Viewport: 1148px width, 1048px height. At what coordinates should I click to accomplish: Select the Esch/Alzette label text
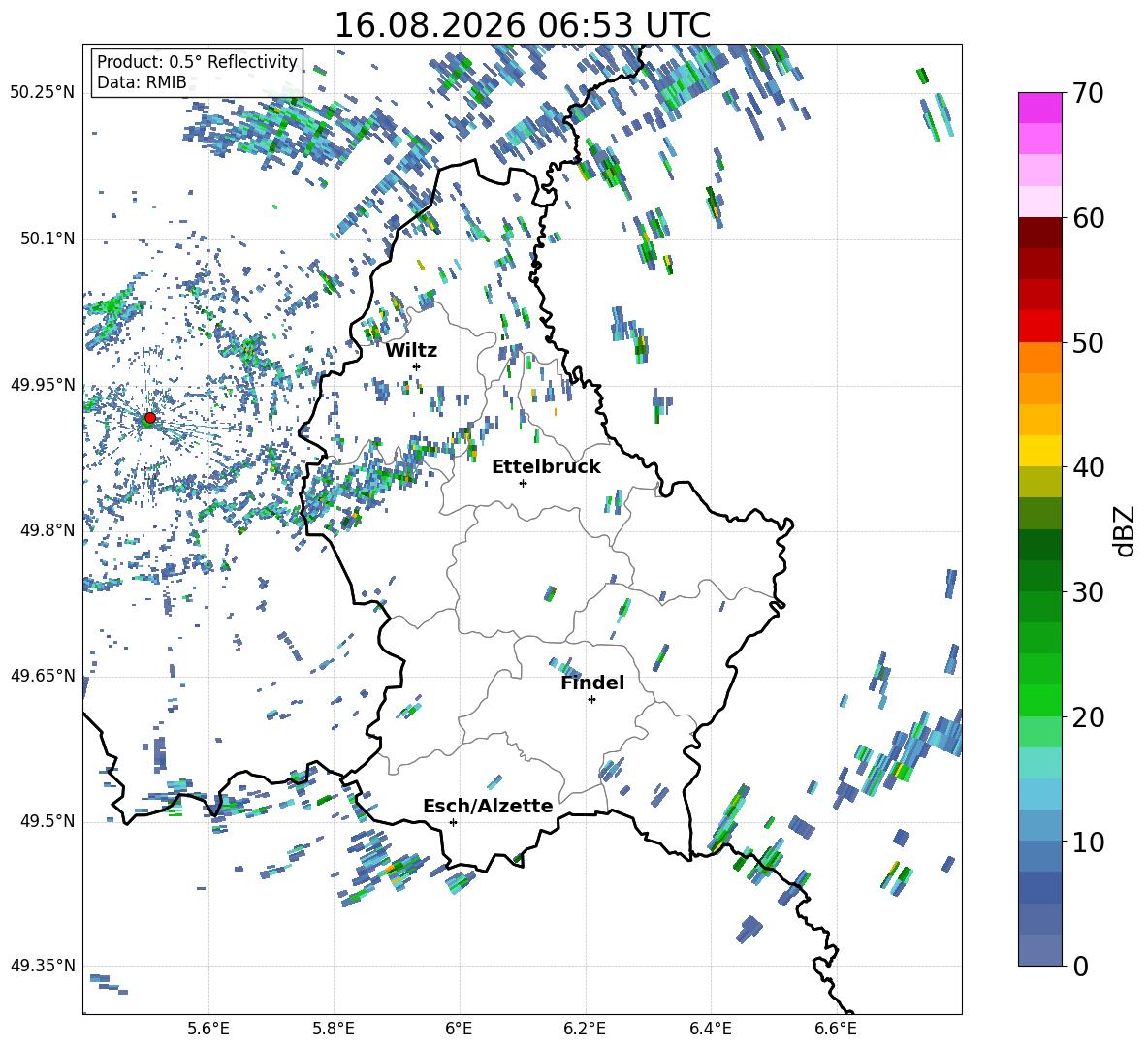coord(488,806)
